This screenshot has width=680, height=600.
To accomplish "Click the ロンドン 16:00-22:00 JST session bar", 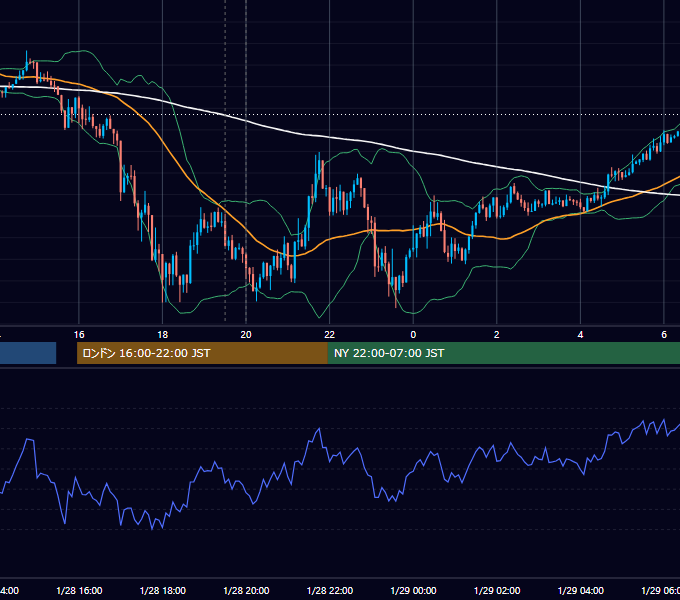I will 202,353.
